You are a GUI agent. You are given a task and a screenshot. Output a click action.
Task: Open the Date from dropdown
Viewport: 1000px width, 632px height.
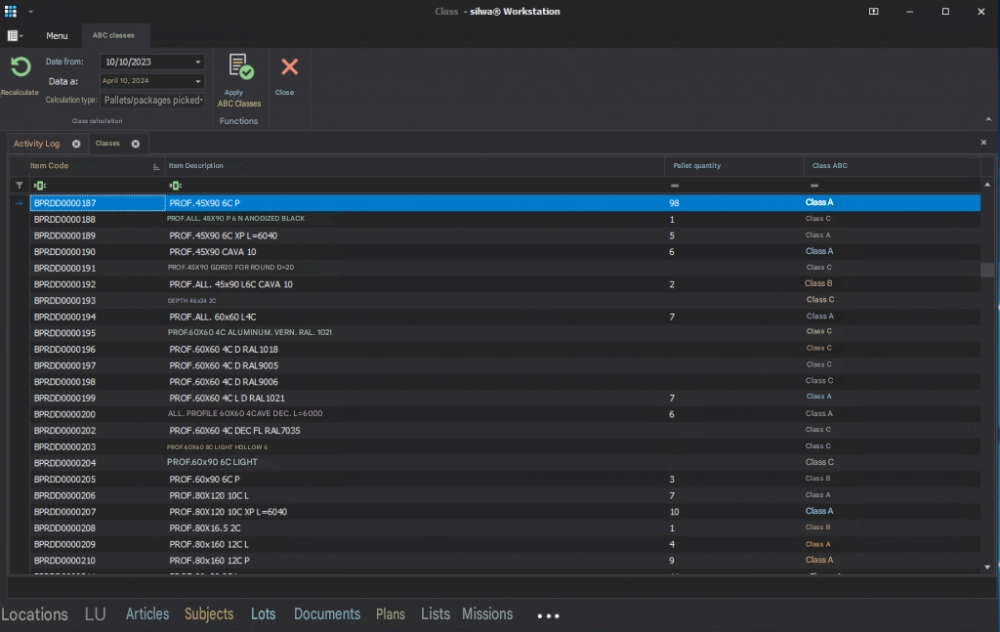pyautogui.click(x=198, y=62)
